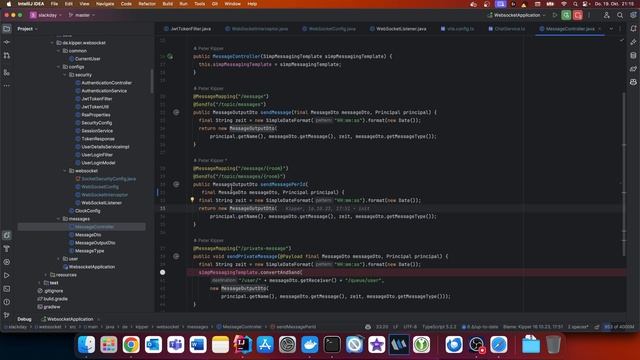Toggle breakpoint on convertAndSend line

tap(162, 272)
